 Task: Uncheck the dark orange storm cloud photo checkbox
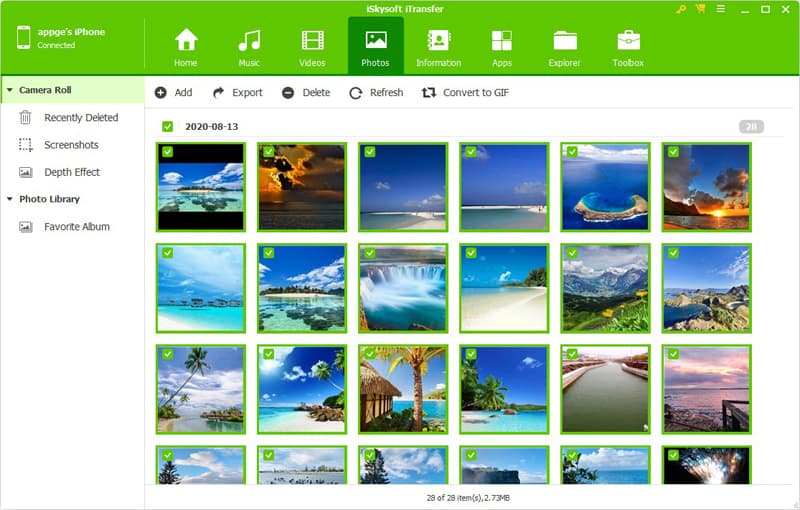tap(269, 151)
